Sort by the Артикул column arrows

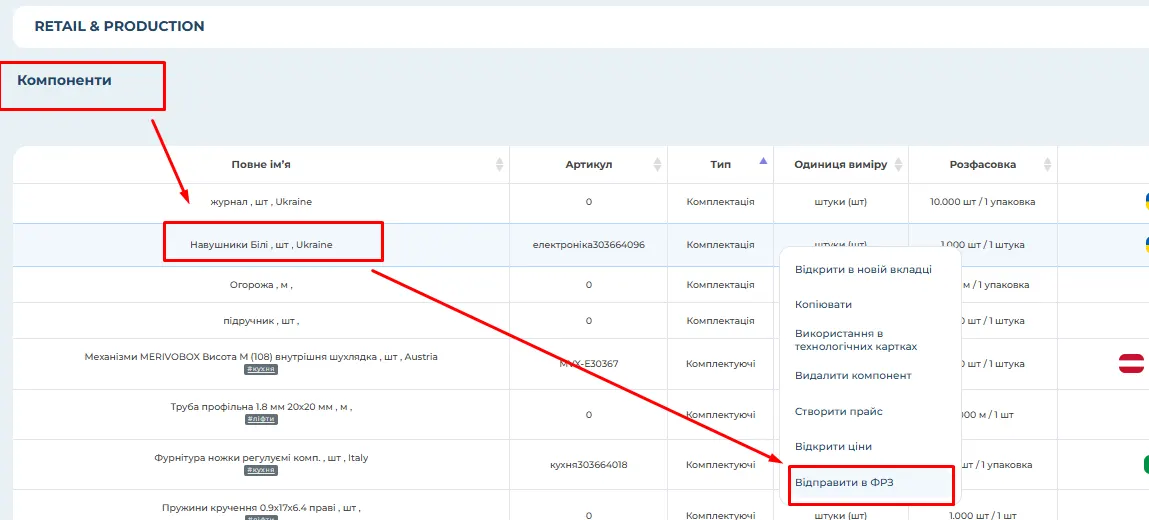coord(657,165)
